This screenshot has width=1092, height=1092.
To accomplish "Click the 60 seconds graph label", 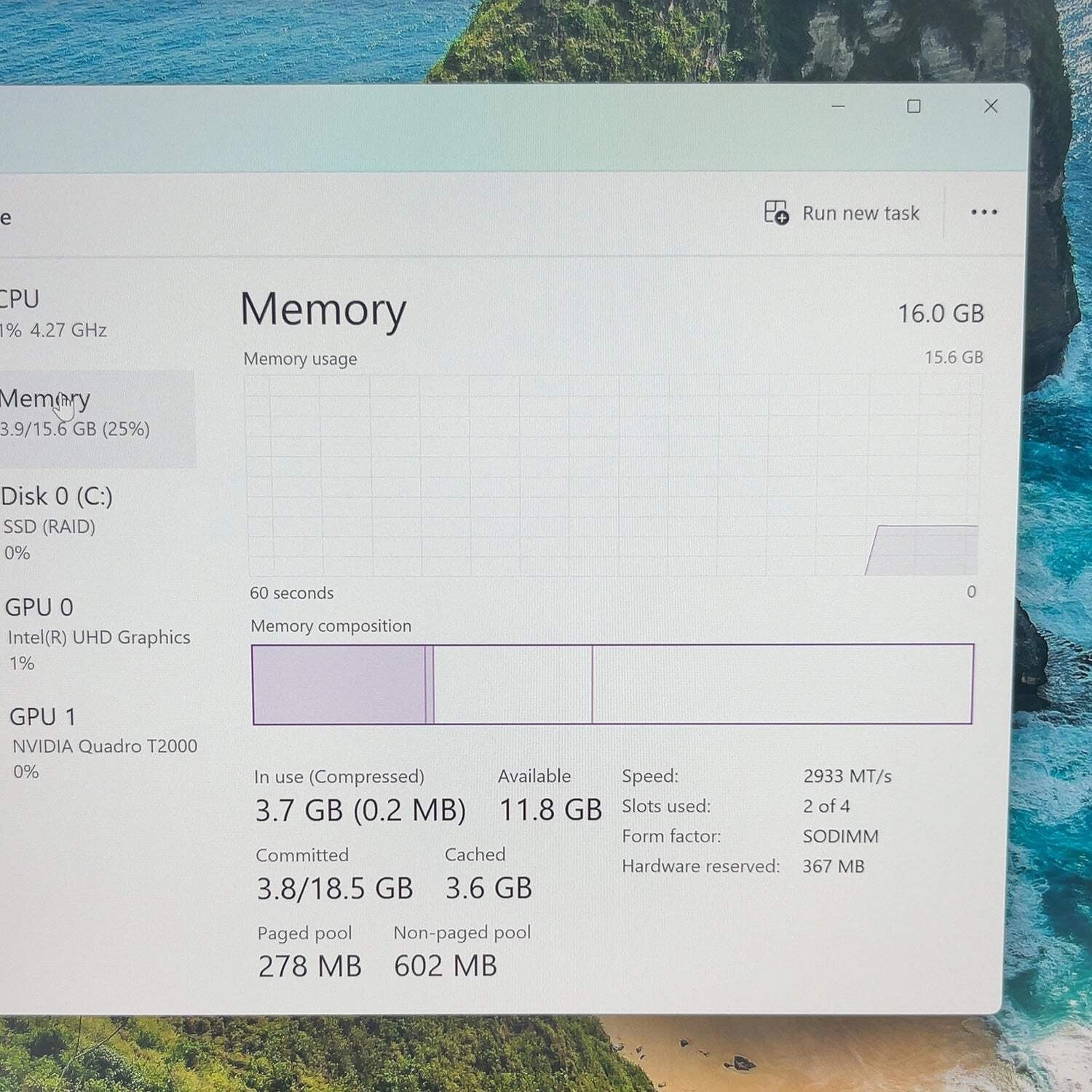I will click(291, 593).
